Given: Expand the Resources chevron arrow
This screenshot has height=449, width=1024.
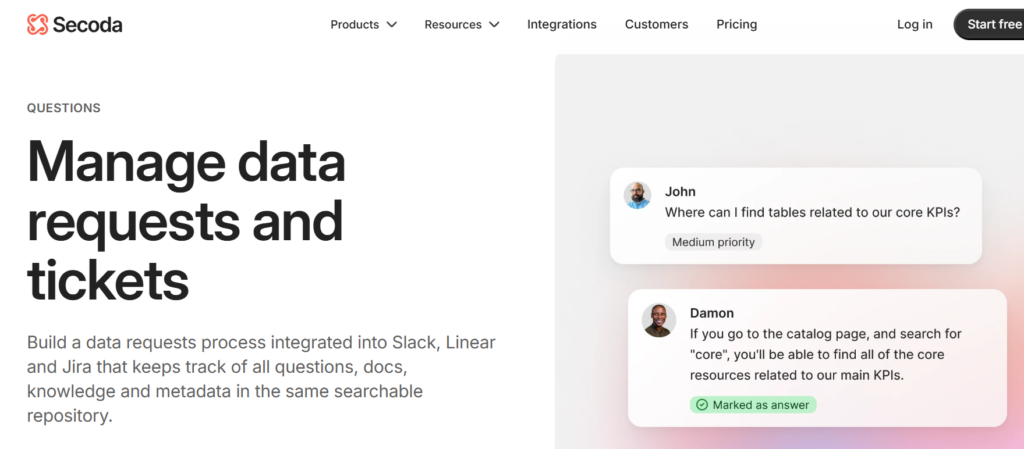Looking at the screenshot, I should click(494, 25).
